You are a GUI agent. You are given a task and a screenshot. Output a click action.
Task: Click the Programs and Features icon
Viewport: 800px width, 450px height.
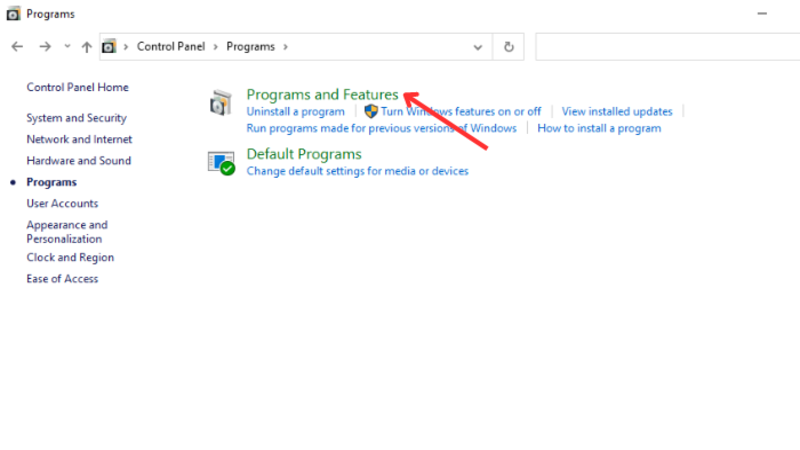[220, 103]
